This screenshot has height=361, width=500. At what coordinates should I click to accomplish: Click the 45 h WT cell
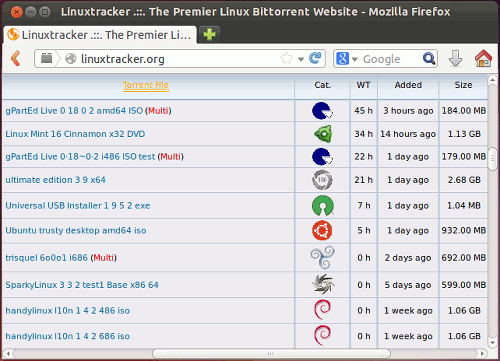(363, 111)
